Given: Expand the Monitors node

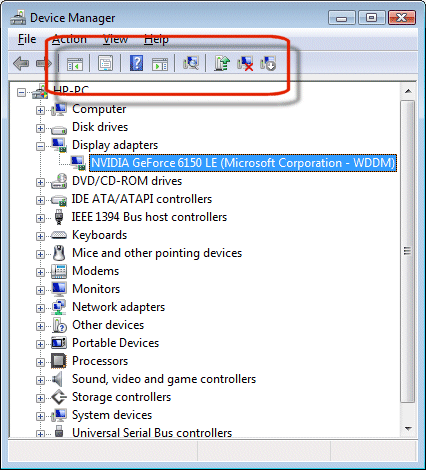Looking at the screenshot, I should pos(40,290).
